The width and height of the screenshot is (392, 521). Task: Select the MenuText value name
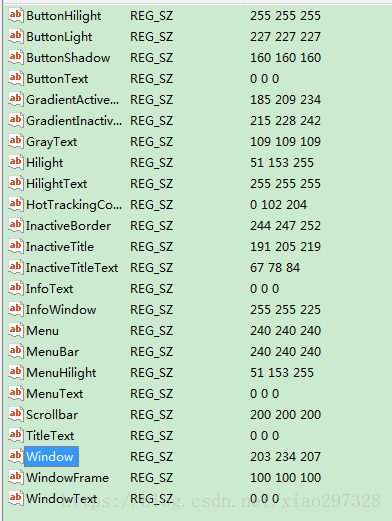[x=55, y=394]
